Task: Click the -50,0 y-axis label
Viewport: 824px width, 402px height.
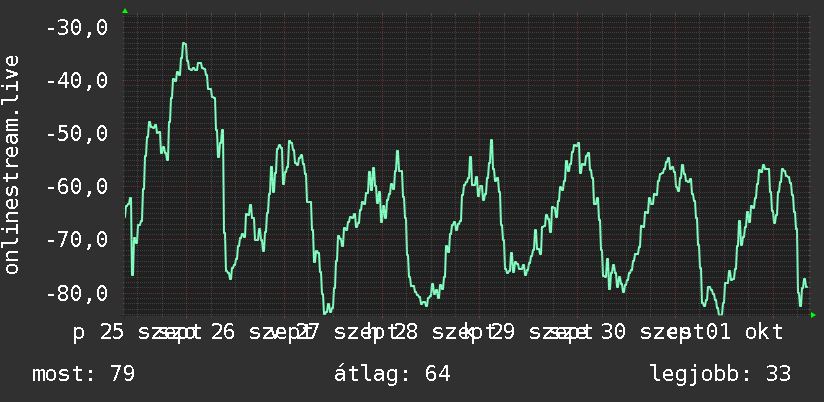Action: pos(77,133)
